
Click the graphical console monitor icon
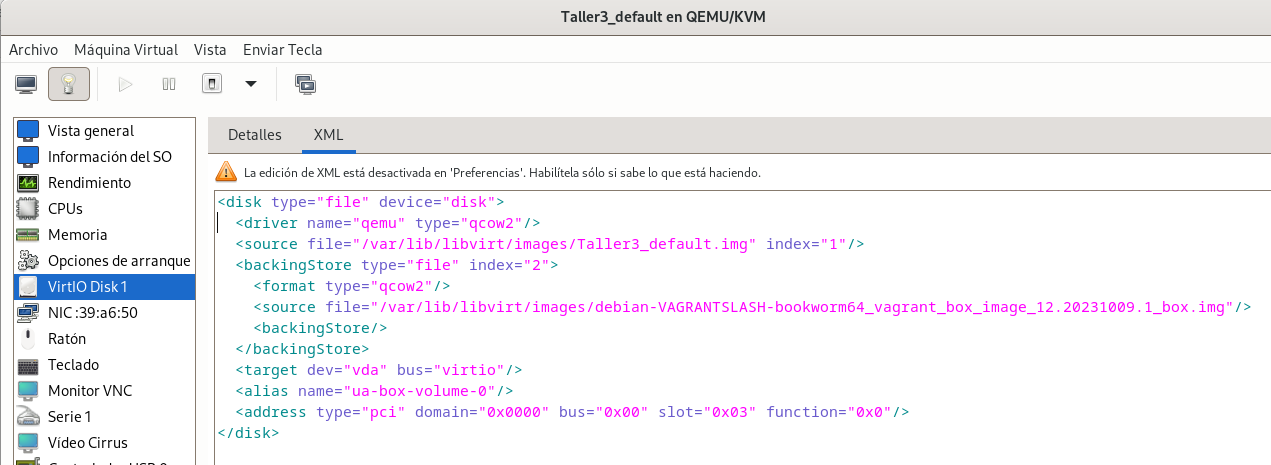click(26, 84)
